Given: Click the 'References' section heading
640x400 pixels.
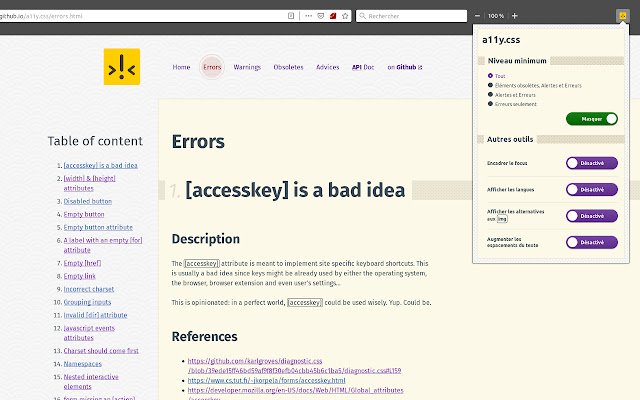Looking at the screenshot, I should pyautogui.click(x=204, y=336).
